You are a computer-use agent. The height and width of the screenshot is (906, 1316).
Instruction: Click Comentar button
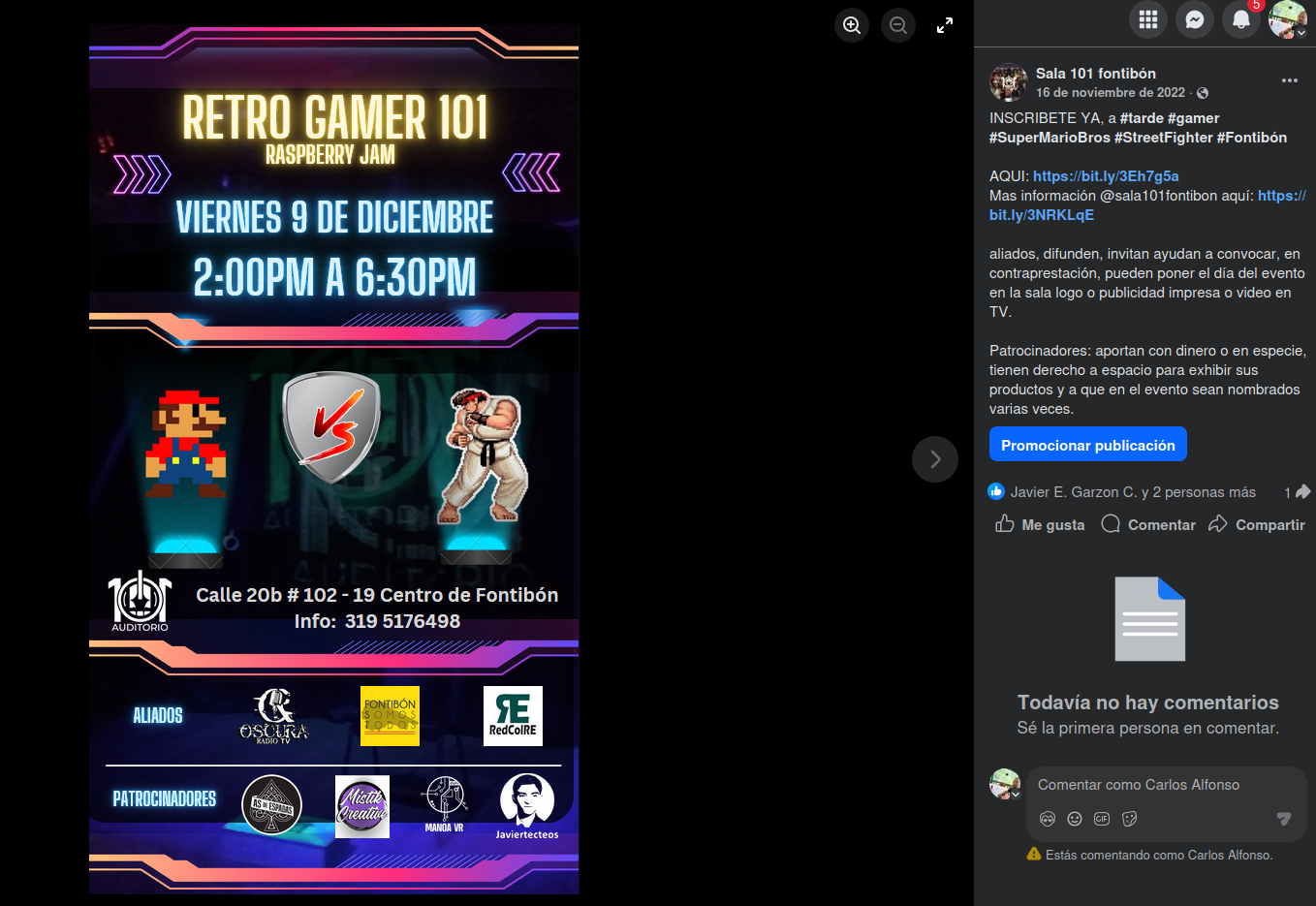click(1148, 524)
